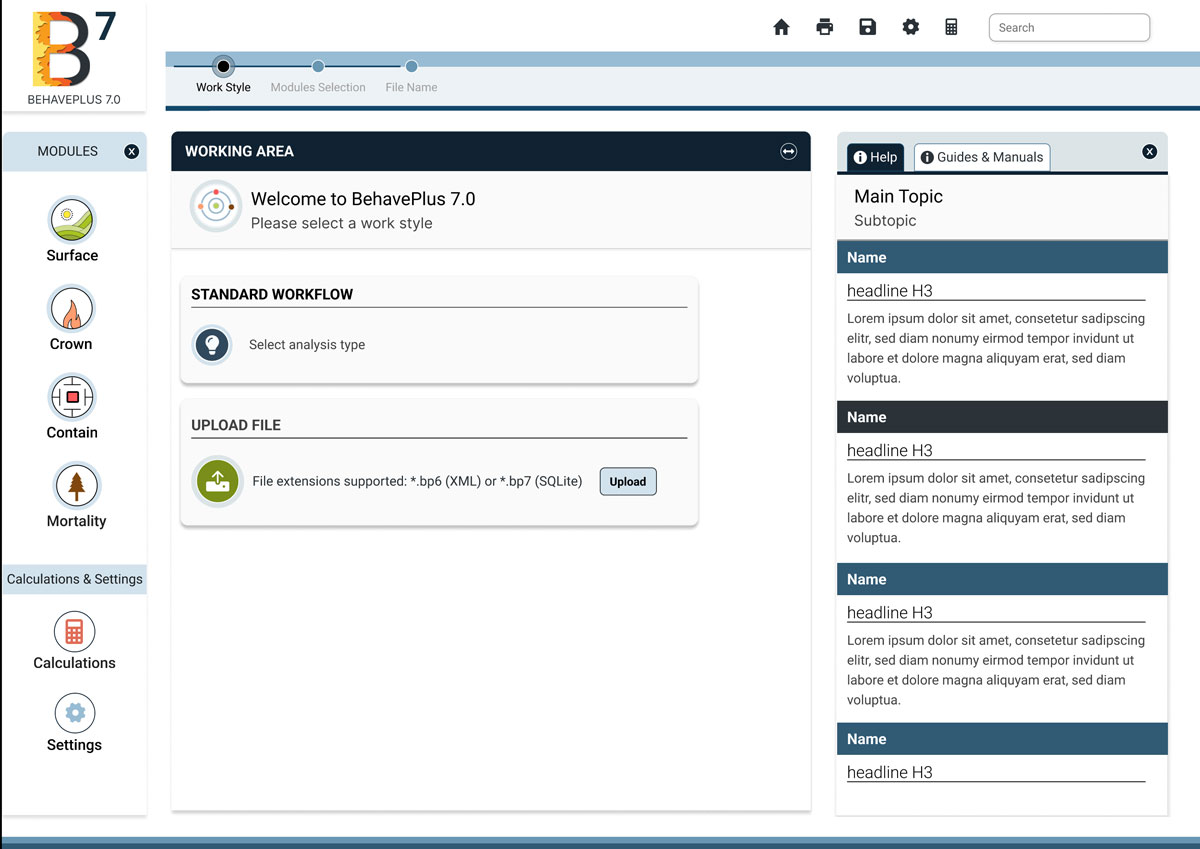Select the Contain module icon
The height and width of the screenshot is (849, 1200).
[x=71, y=396]
